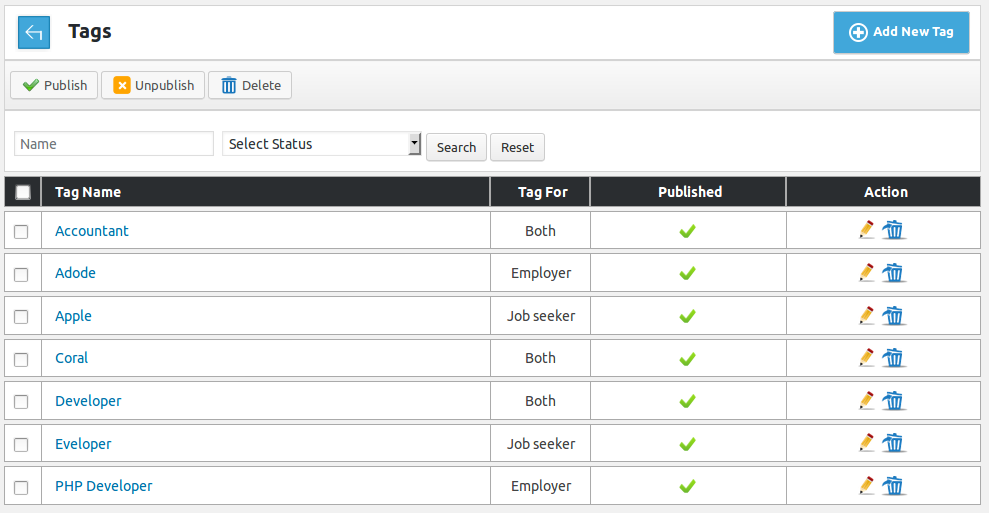
Task: Tick the checkbox next to Coral
Action: coord(21,360)
